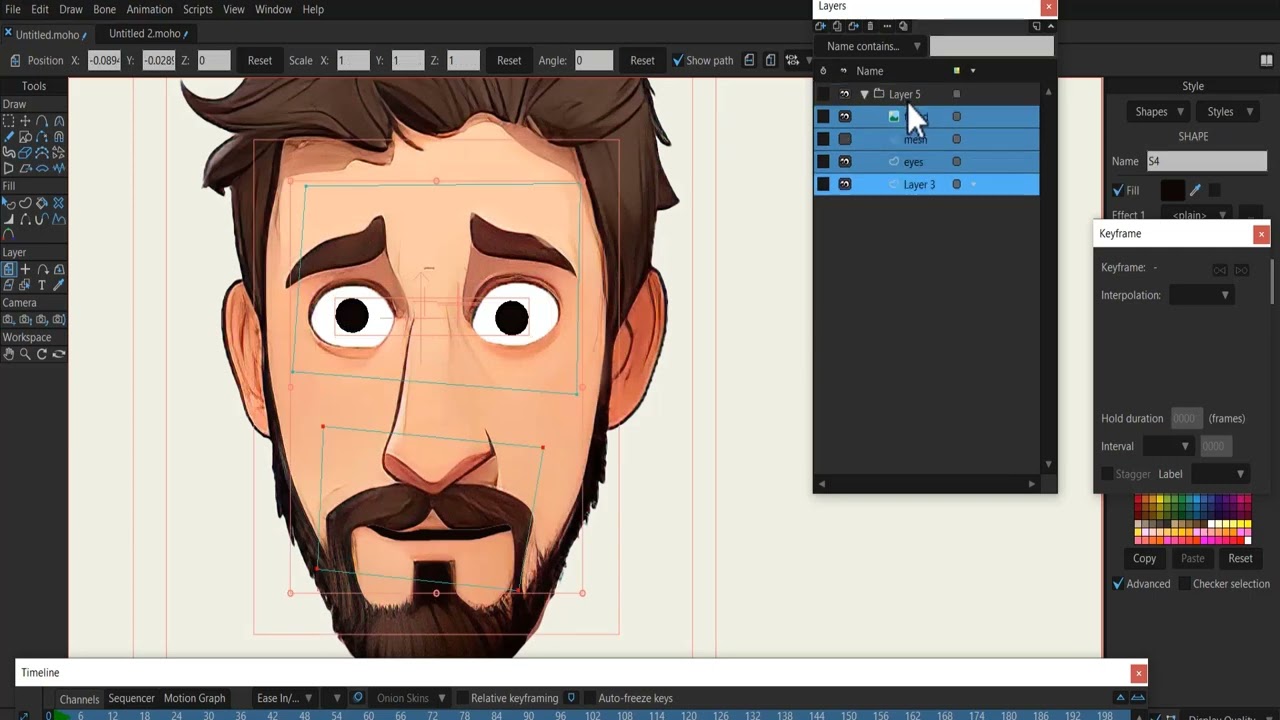Image resolution: width=1280 pixels, height=720 pixels.
Task: Open the Label dropdown in Keyframe panel
Action: (1219, 474)
